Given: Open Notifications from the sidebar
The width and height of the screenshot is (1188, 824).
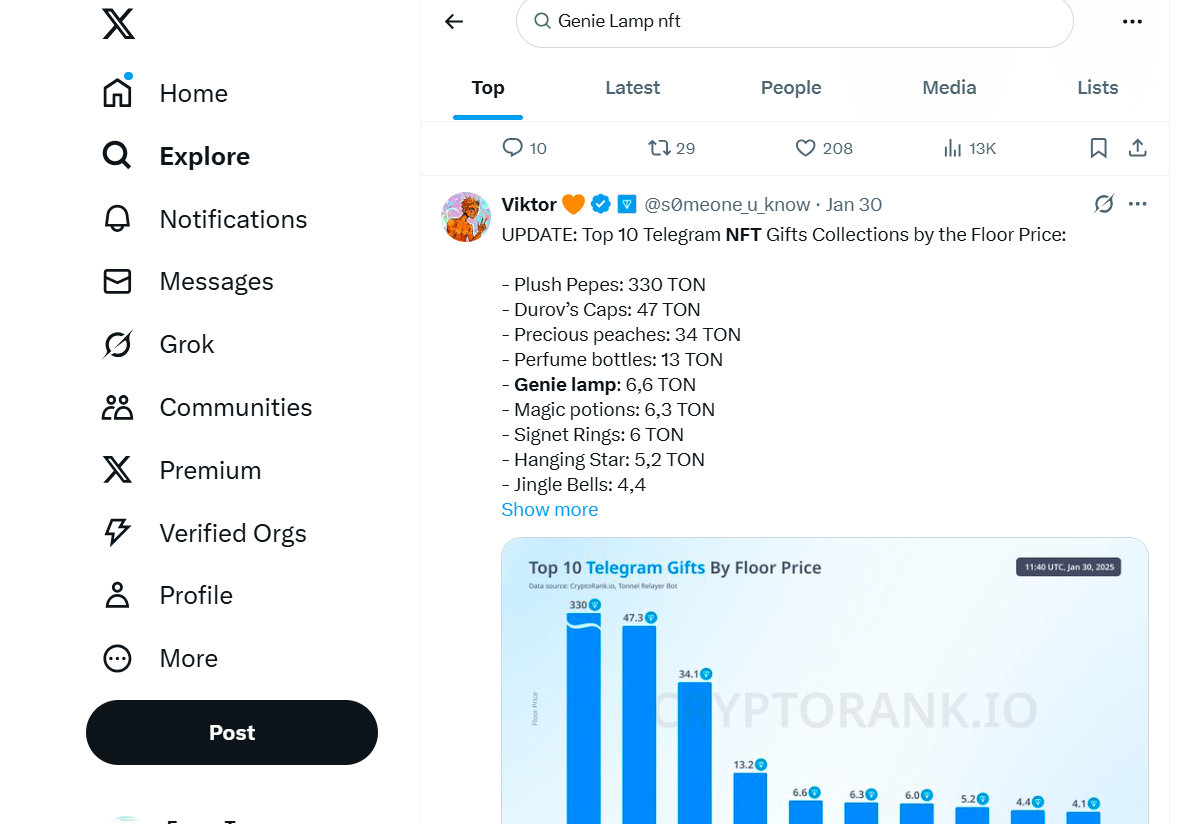Looking at the screenshot, I should click(x=205, y=219).
